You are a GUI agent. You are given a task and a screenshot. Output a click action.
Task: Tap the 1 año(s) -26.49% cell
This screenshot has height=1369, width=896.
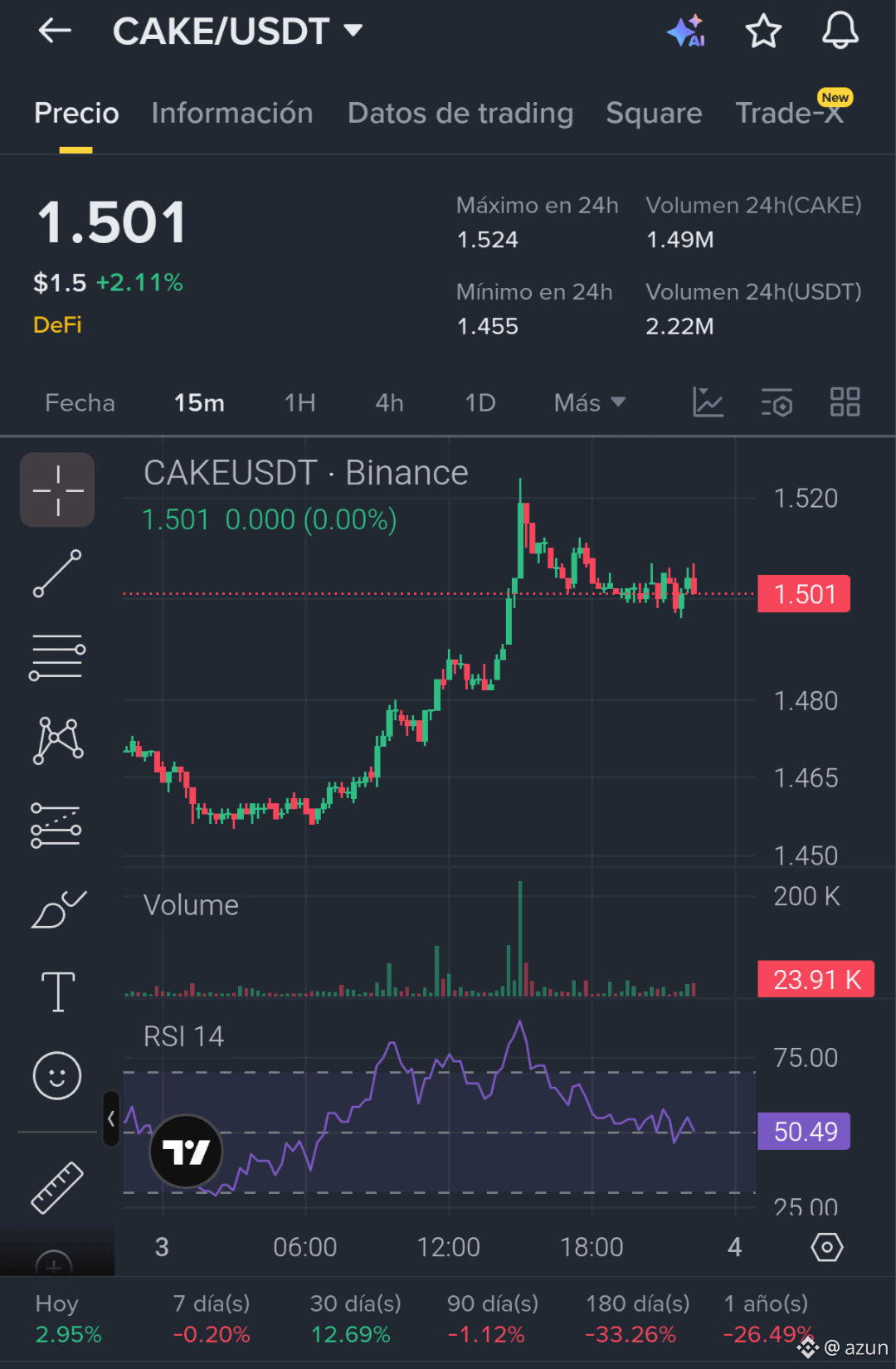tap(767, 1319)
